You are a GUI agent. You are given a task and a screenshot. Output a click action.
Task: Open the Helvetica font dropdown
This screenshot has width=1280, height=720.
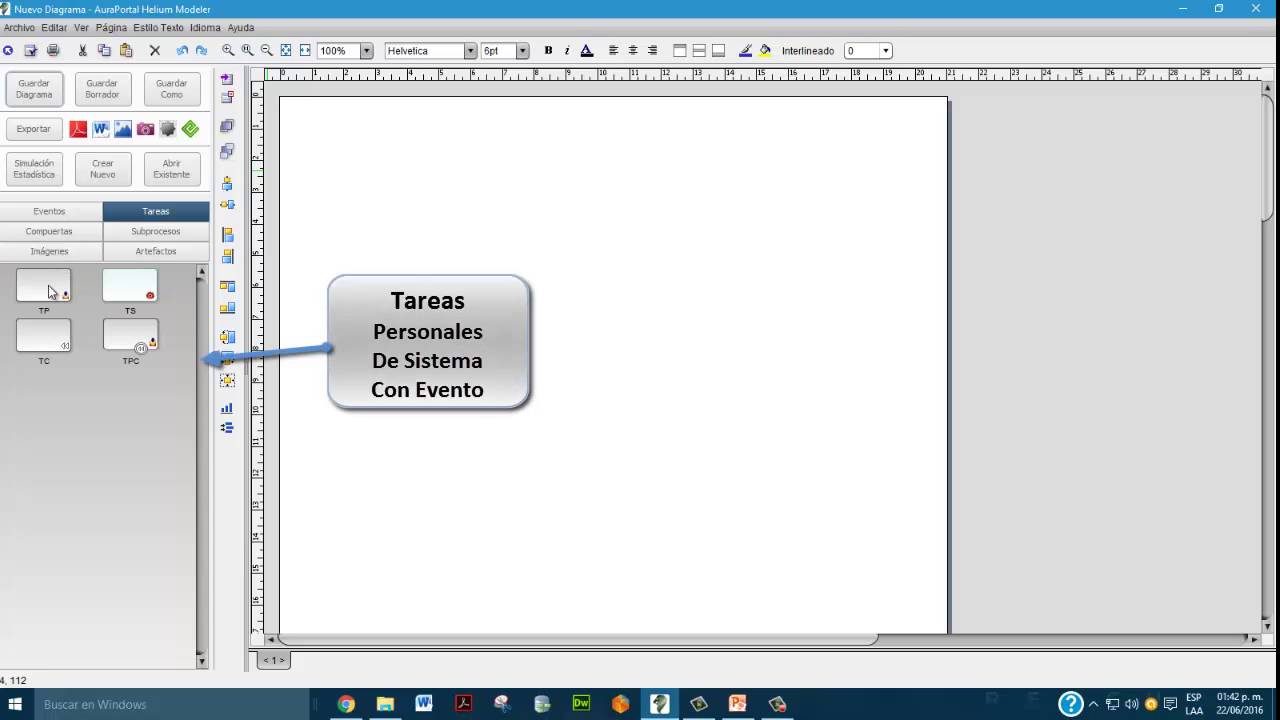click(x=470, y=51)
